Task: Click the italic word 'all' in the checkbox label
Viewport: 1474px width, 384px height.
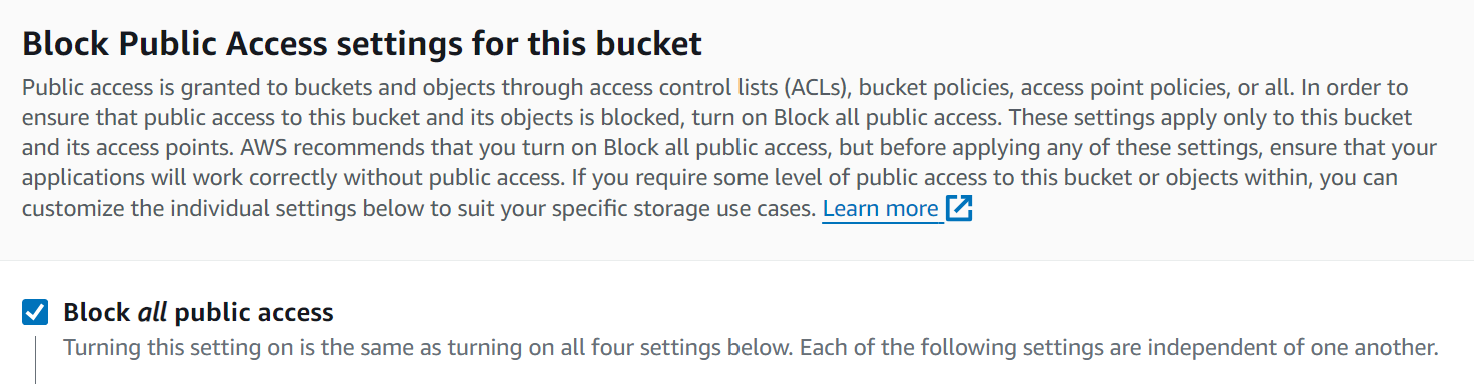Action: [152, 313]
